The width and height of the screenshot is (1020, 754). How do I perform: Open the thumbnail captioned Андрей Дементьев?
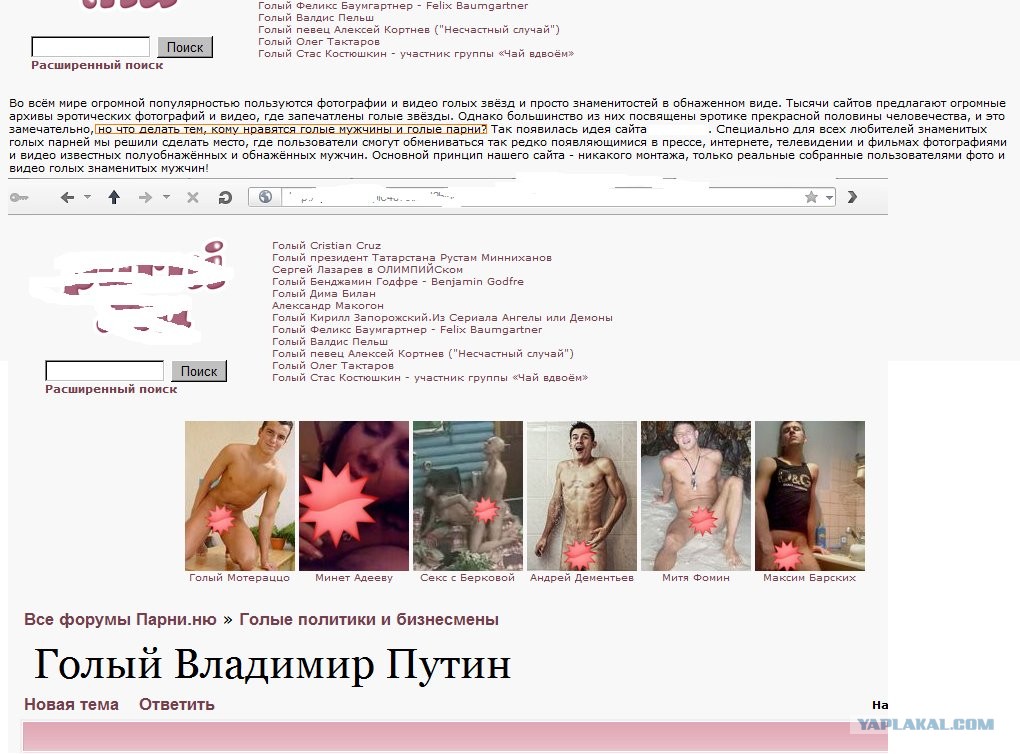coord(582,496)
